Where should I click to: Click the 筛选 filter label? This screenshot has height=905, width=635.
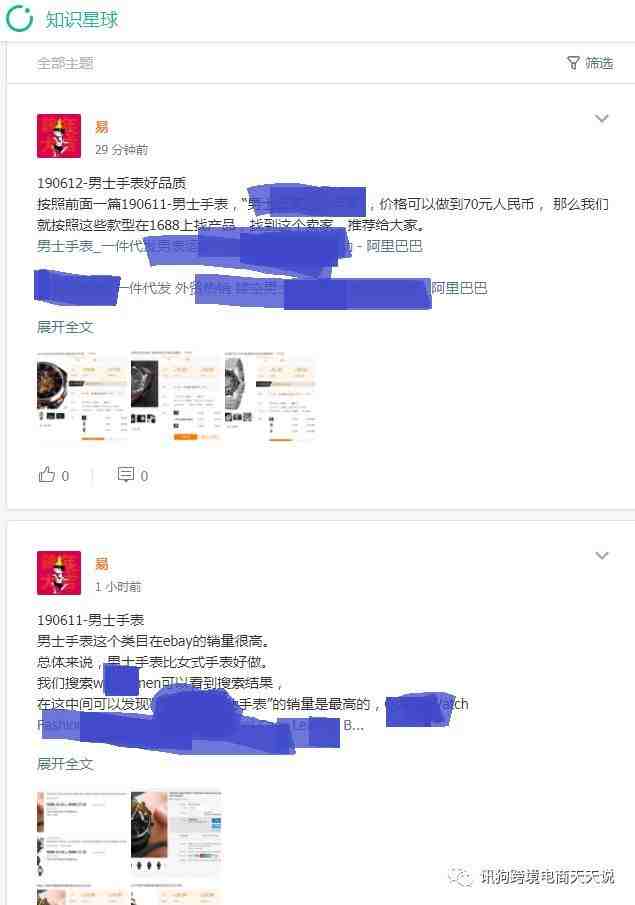coord(599,63)
